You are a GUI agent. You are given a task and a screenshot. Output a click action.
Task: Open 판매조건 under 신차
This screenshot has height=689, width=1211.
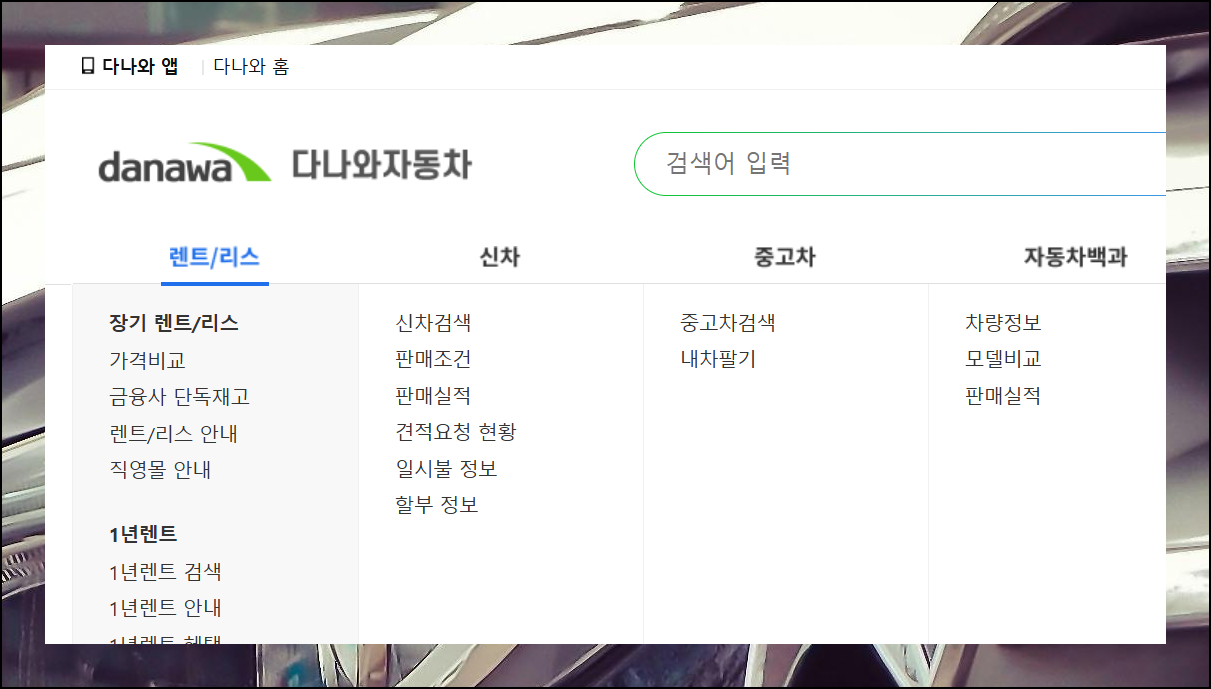(x=433, y=359)
